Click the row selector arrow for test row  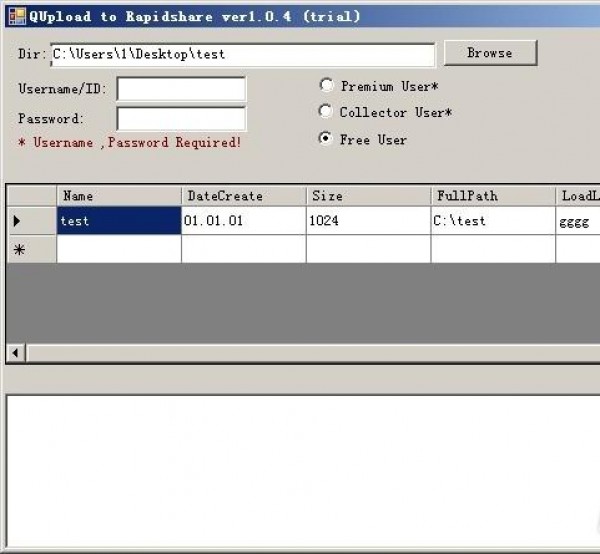(x=32, y=220)
